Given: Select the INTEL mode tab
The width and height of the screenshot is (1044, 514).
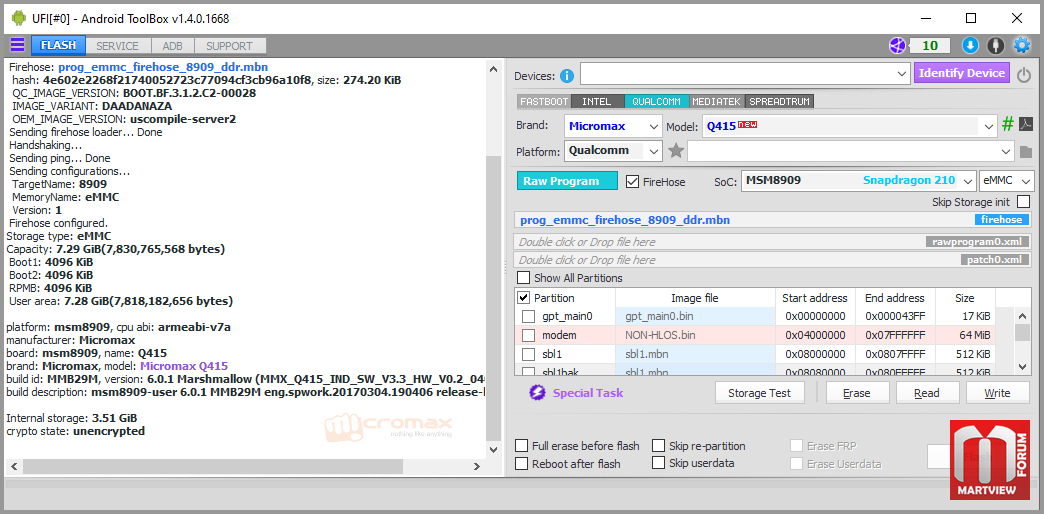Looking at the screenshot, I should (x=597, y=102).
